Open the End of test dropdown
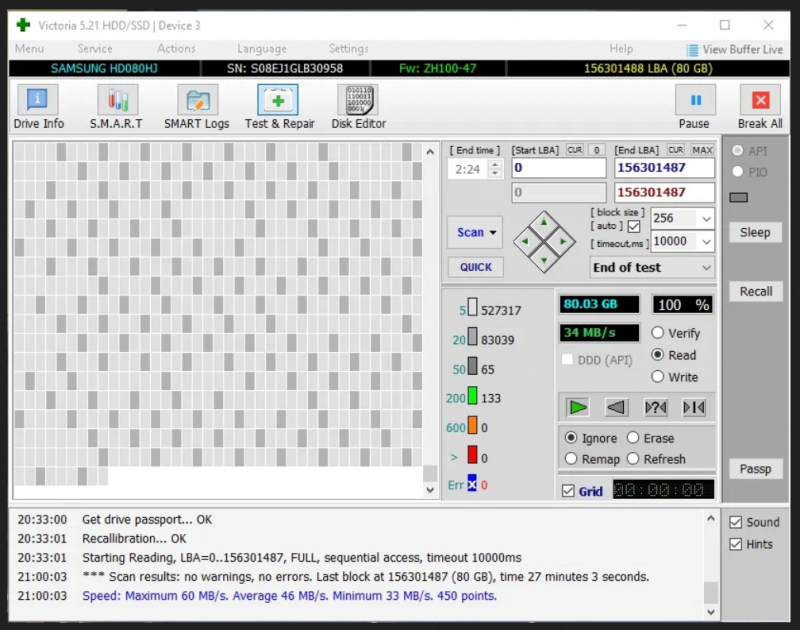This screenshot has width=800, height=630. [707, 268]
